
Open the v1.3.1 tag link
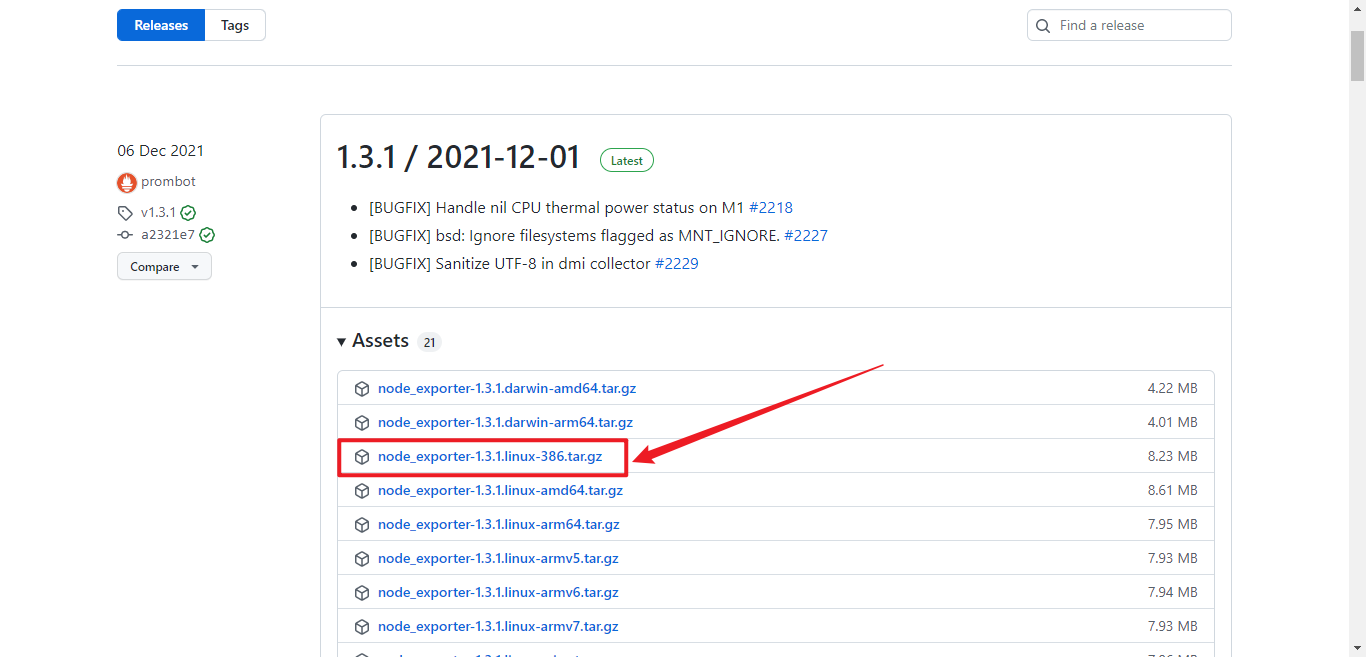click(158, 212)
